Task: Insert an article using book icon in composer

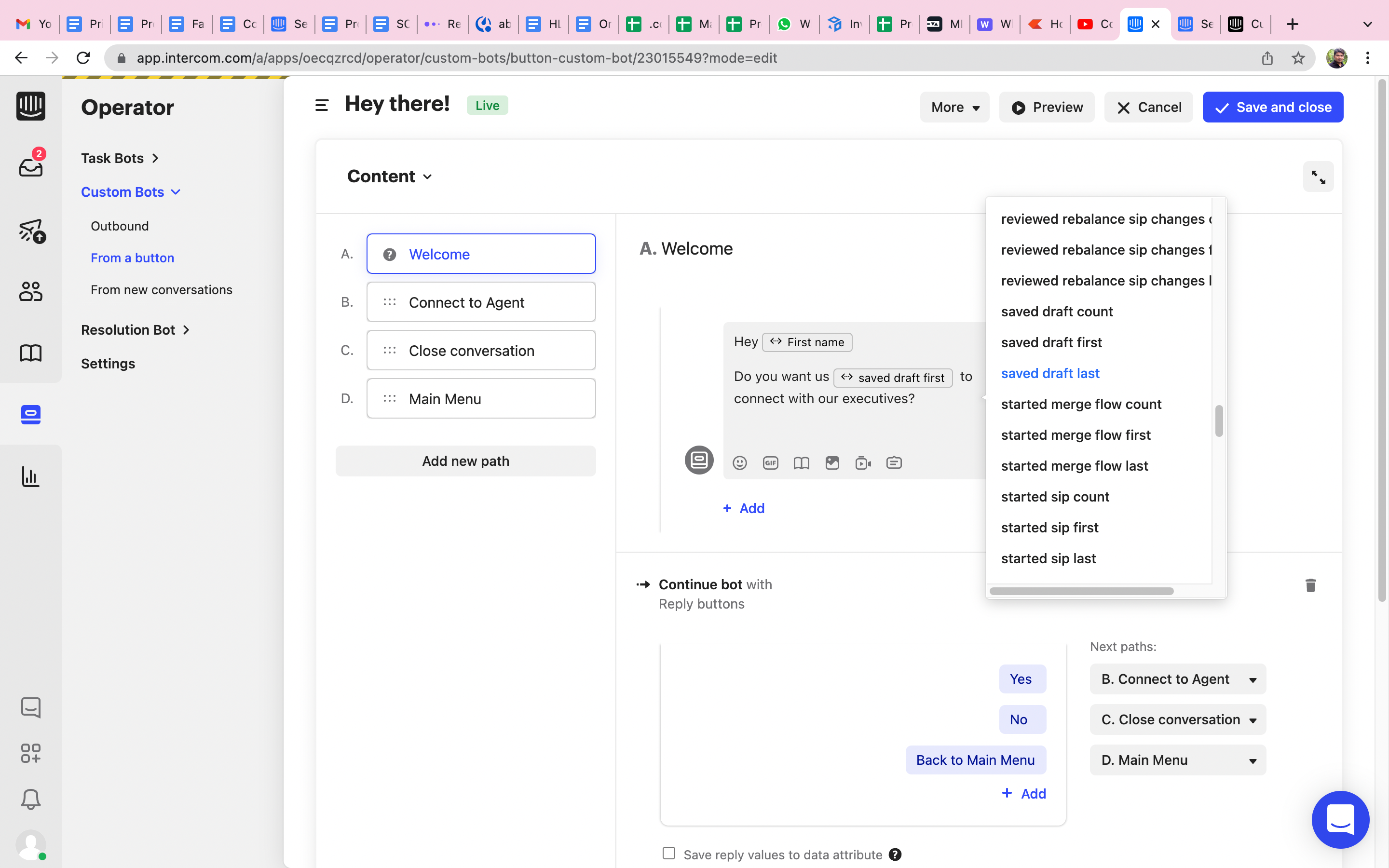Action: pos(801,463)
